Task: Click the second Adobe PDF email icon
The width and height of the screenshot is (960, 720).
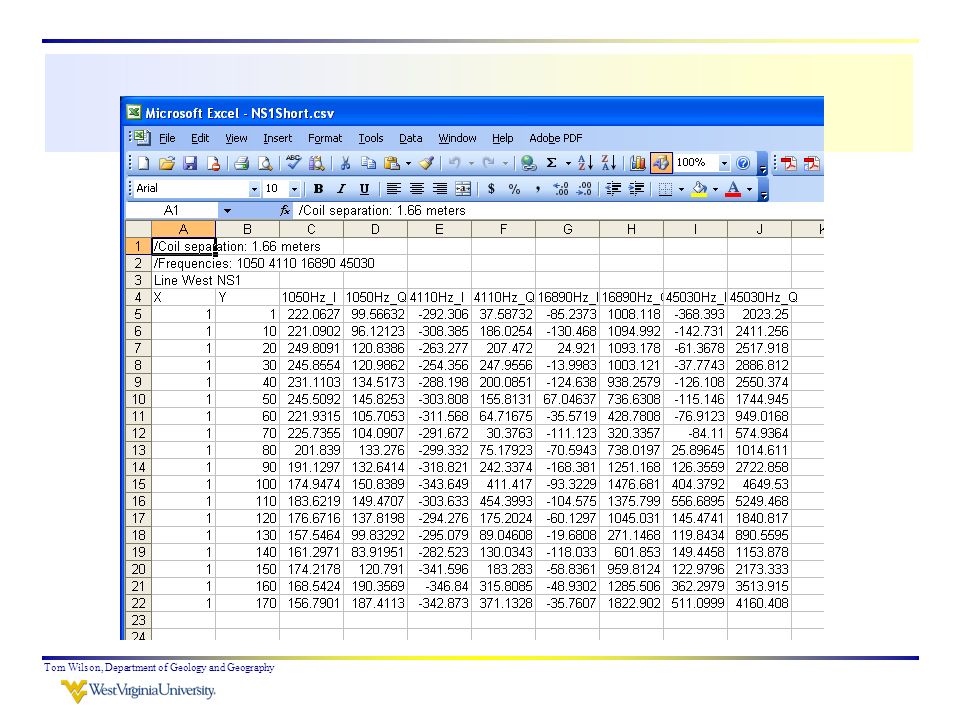Action: (x=812, y=163)
